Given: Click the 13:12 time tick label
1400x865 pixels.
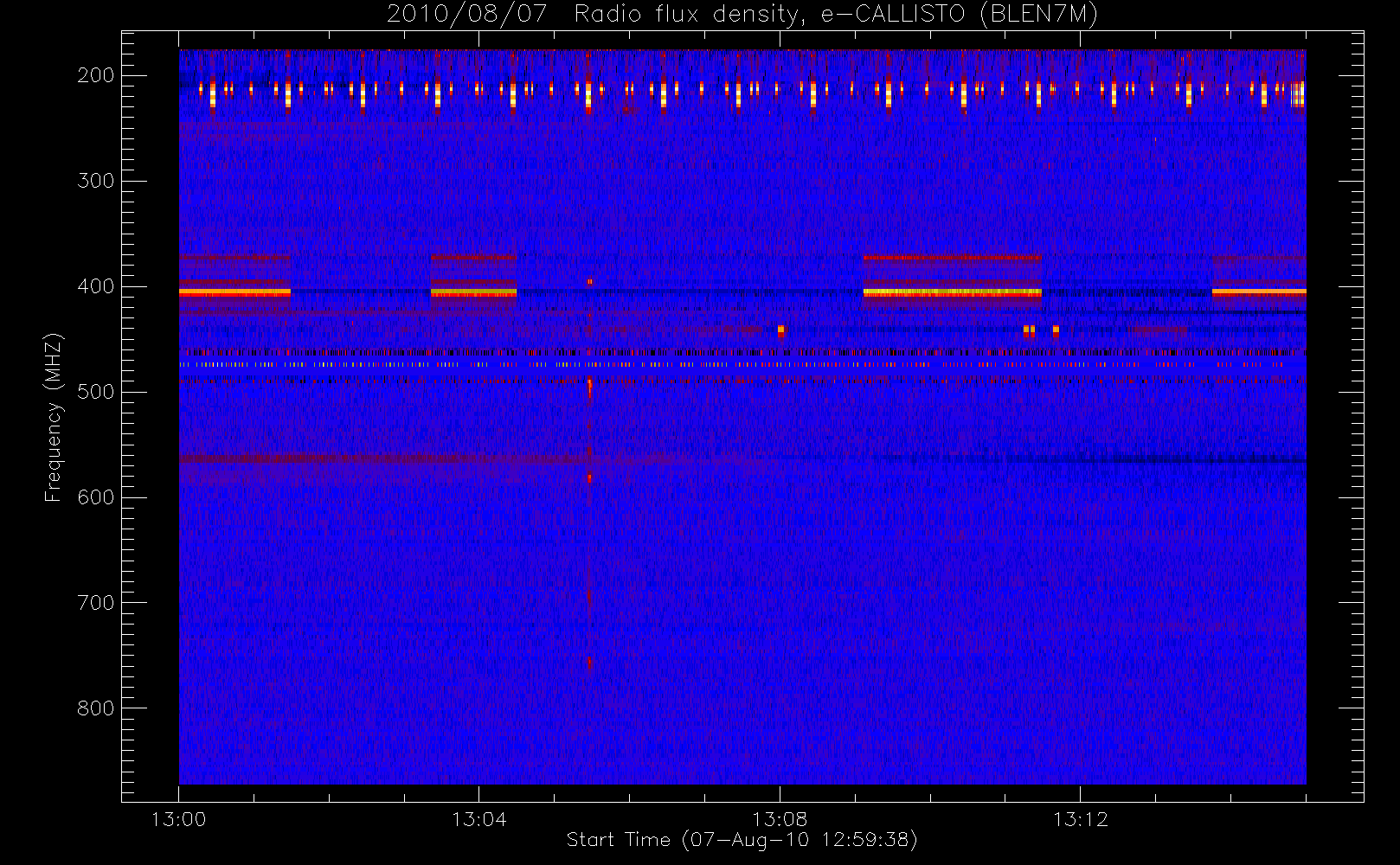Looking at the screenshot, I should pyautogui.click(x=1080, y=819).
